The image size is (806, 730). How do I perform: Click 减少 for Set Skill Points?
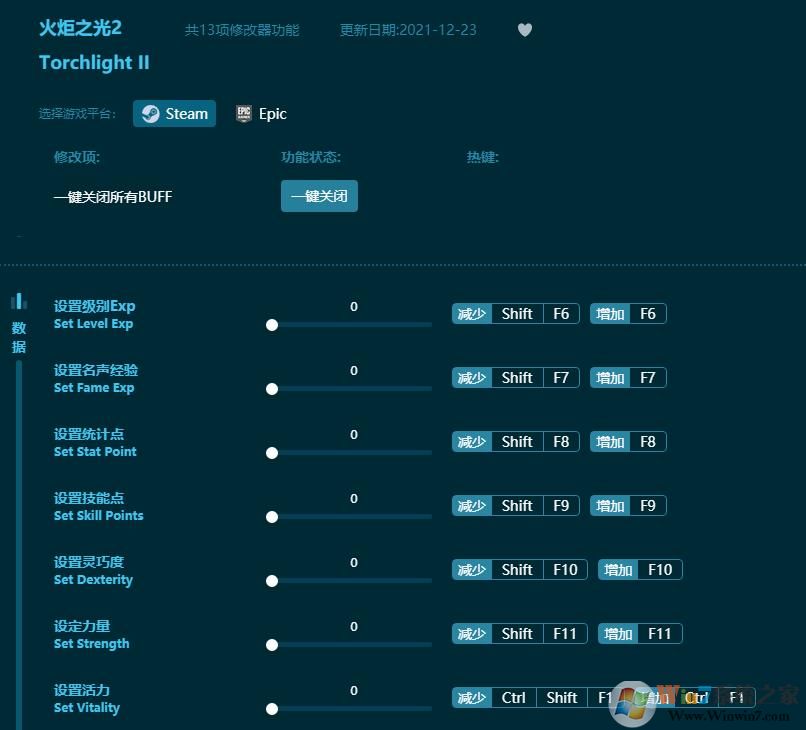click(471, 506)
